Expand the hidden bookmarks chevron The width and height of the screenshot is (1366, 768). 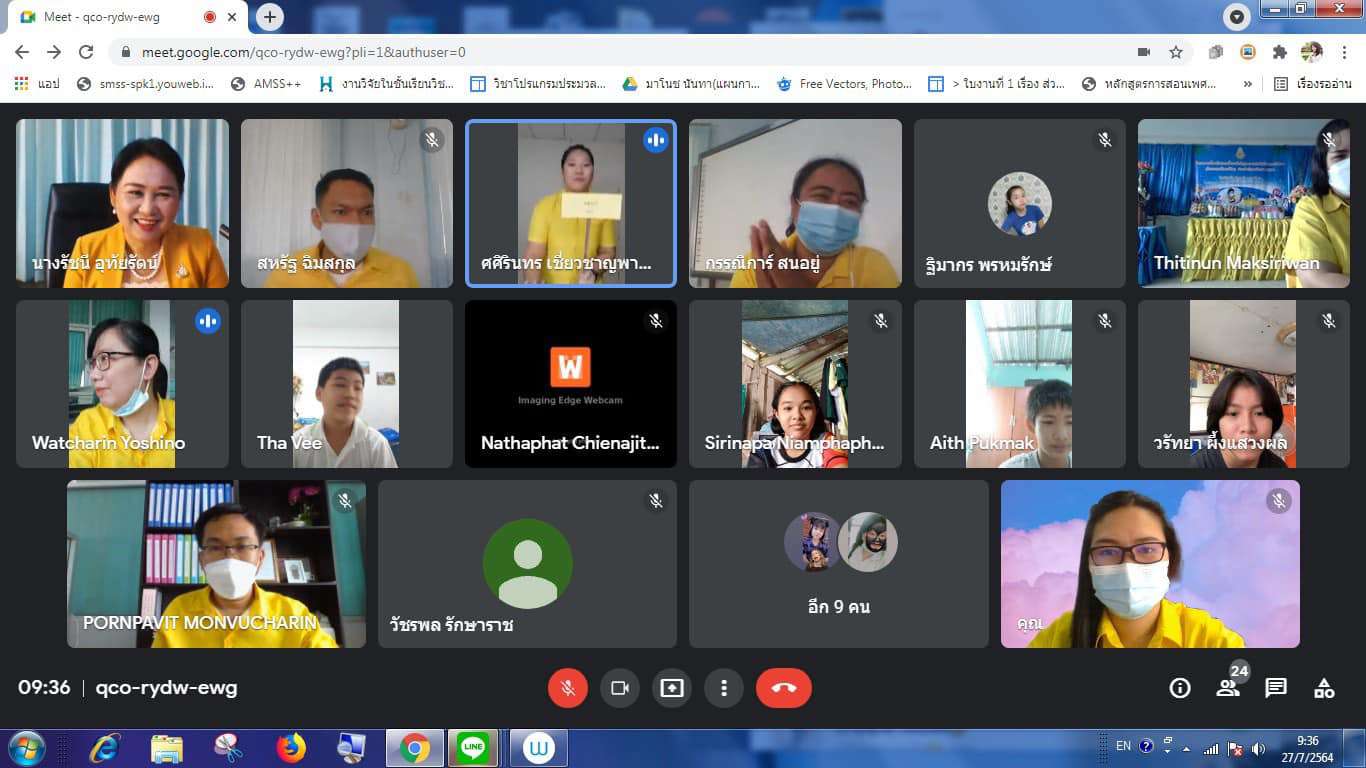click(x=1247, y=84)
